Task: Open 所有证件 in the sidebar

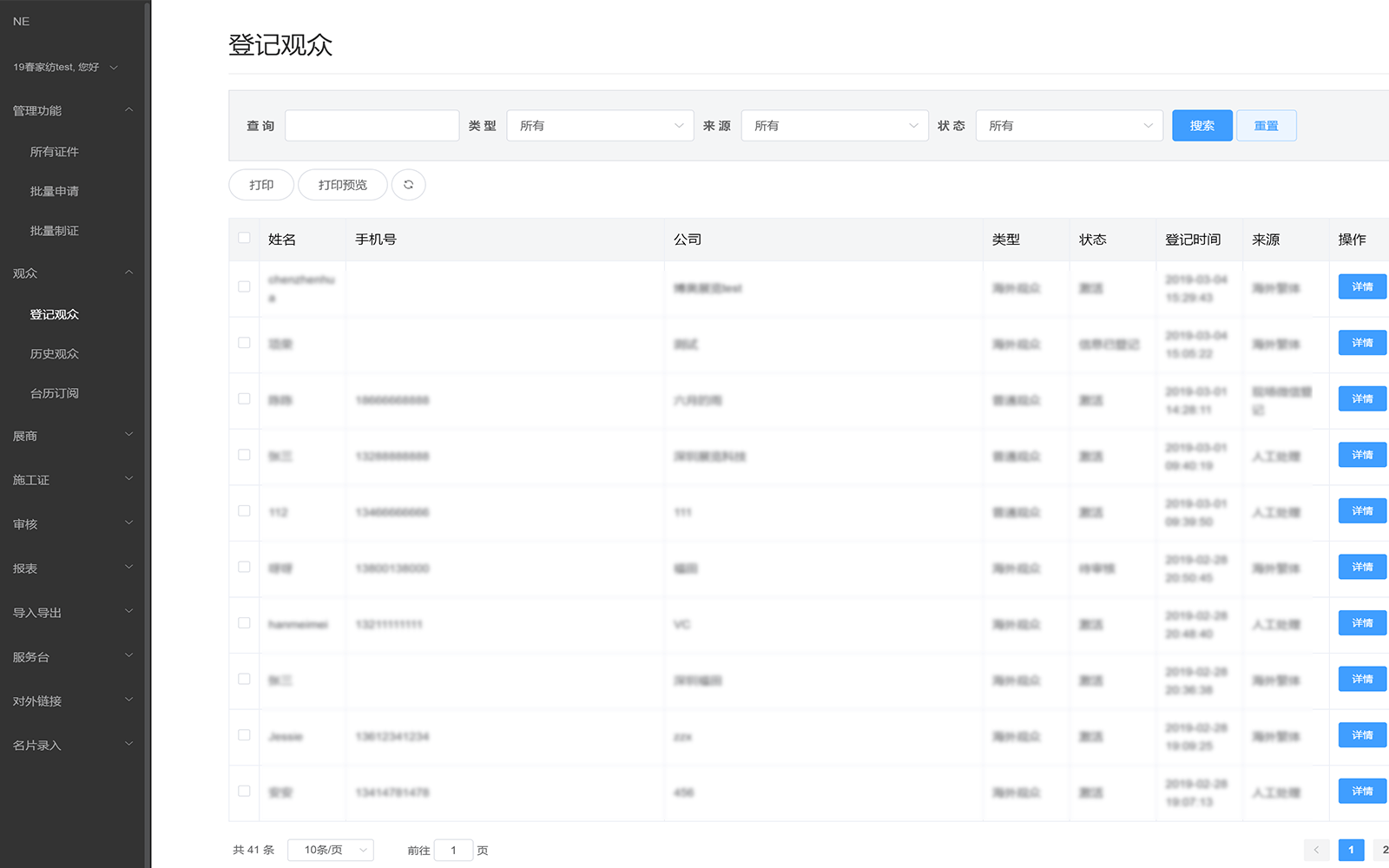Action: pyautogui.click(x=55, y=152)
